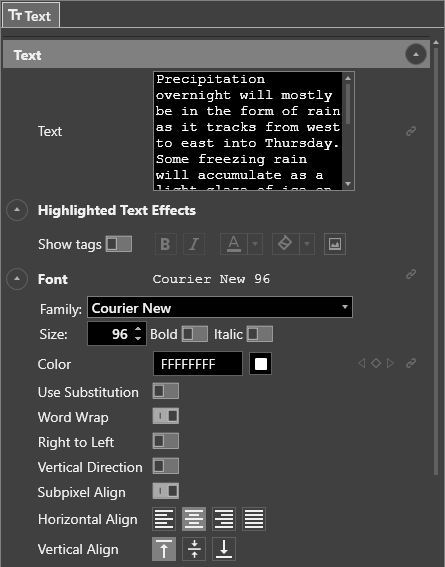445x567 pixels.
Task: Click the highlighted text color A icon
Action: click(x=234, y=244)
